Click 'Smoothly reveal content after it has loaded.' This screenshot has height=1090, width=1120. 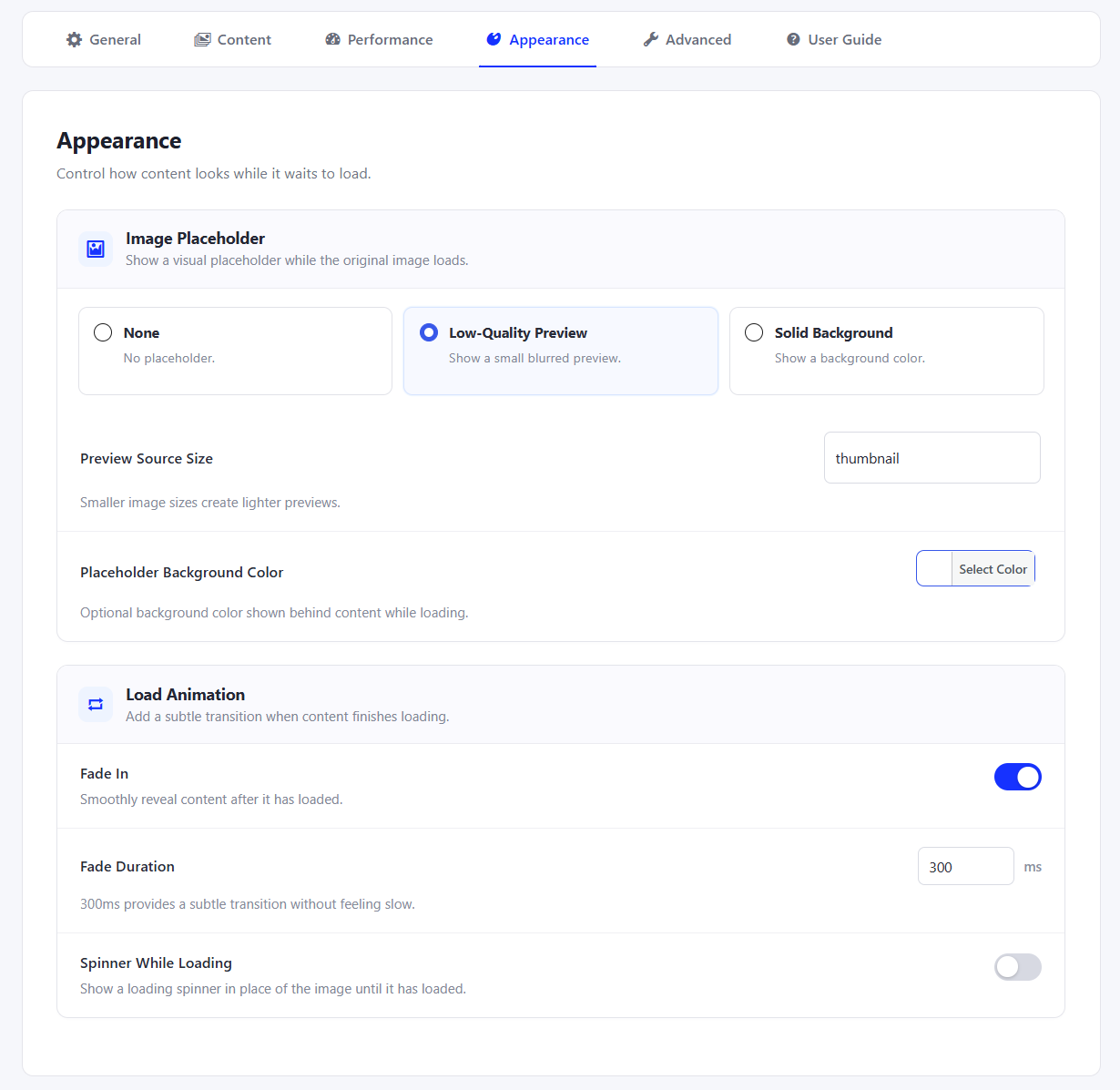click(x=211, y=800)
